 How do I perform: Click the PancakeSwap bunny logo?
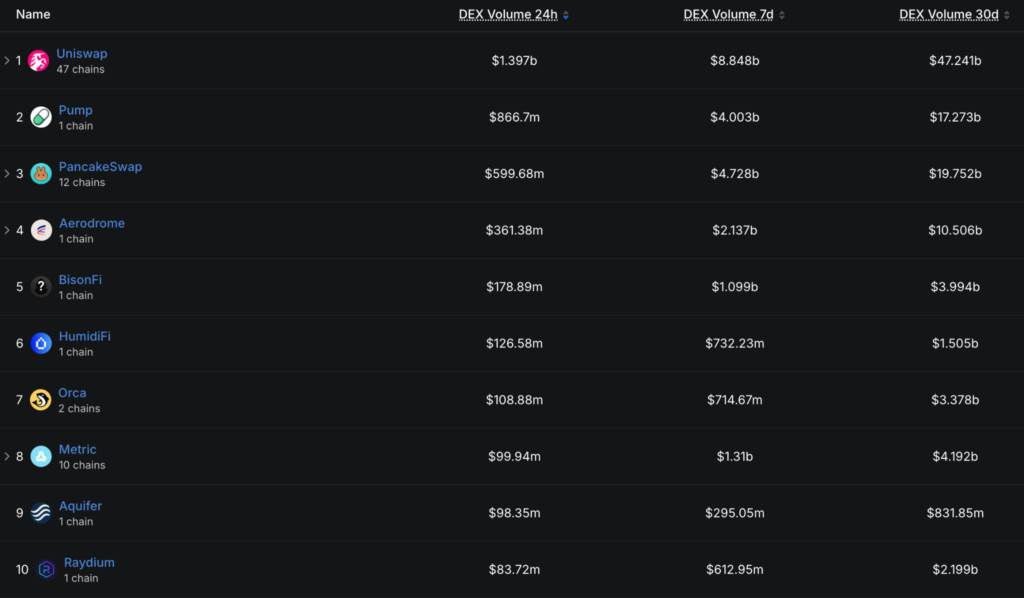[40, 174]
